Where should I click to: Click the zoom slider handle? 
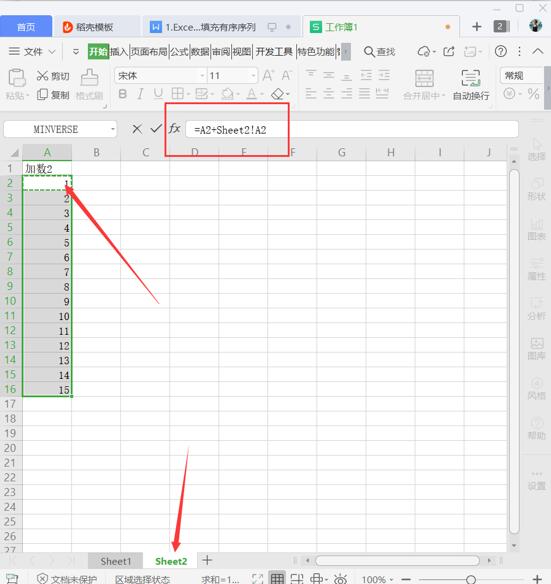click(x=471, y=579)
